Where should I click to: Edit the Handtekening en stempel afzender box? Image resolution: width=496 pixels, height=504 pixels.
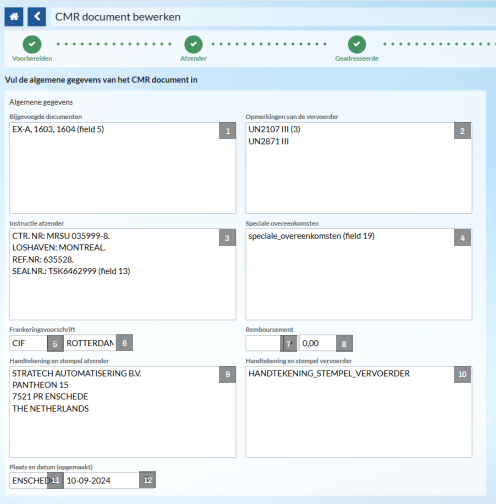(x=123, y=412)
